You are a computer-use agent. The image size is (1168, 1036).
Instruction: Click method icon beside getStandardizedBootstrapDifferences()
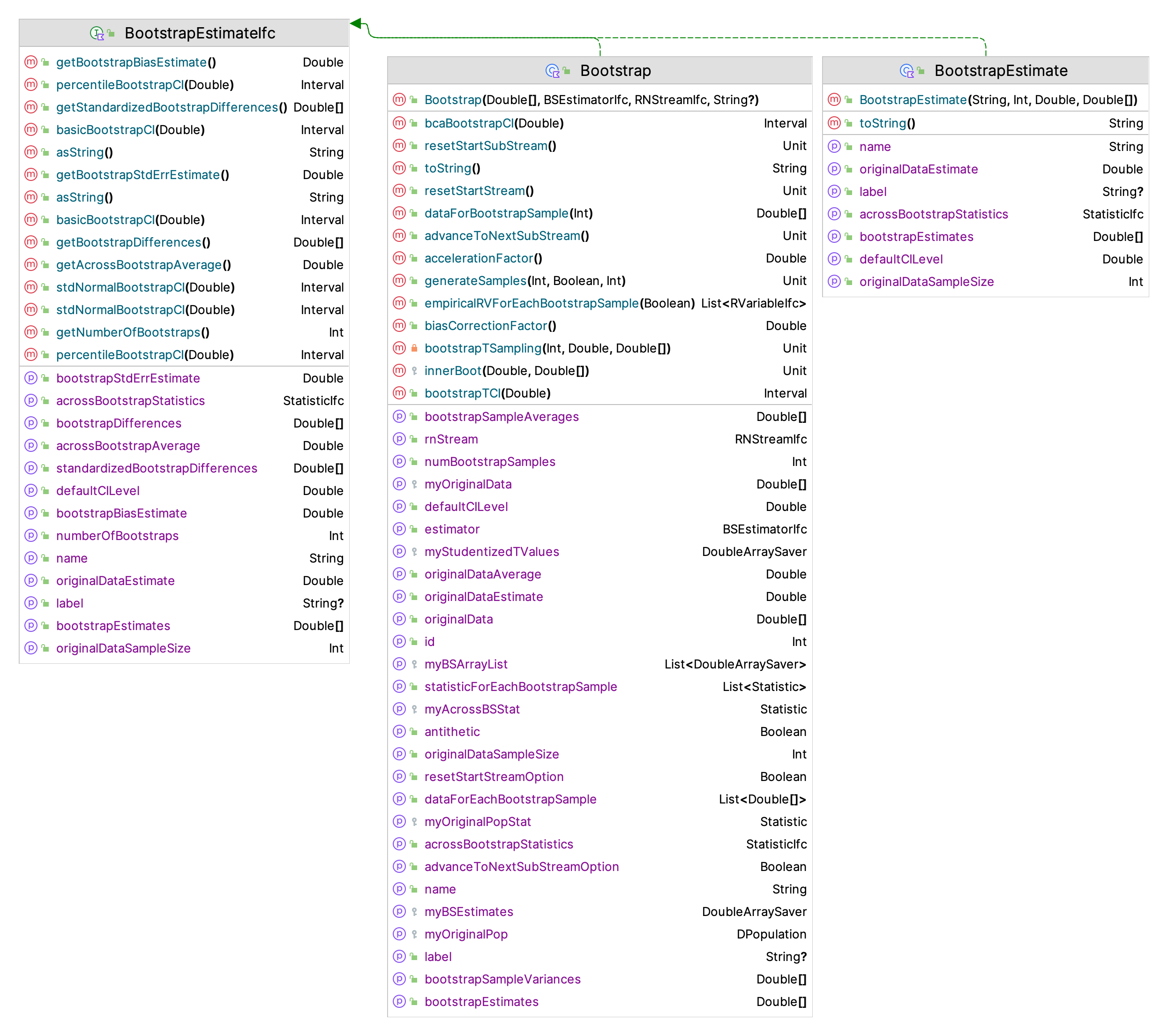coord(31,107)
